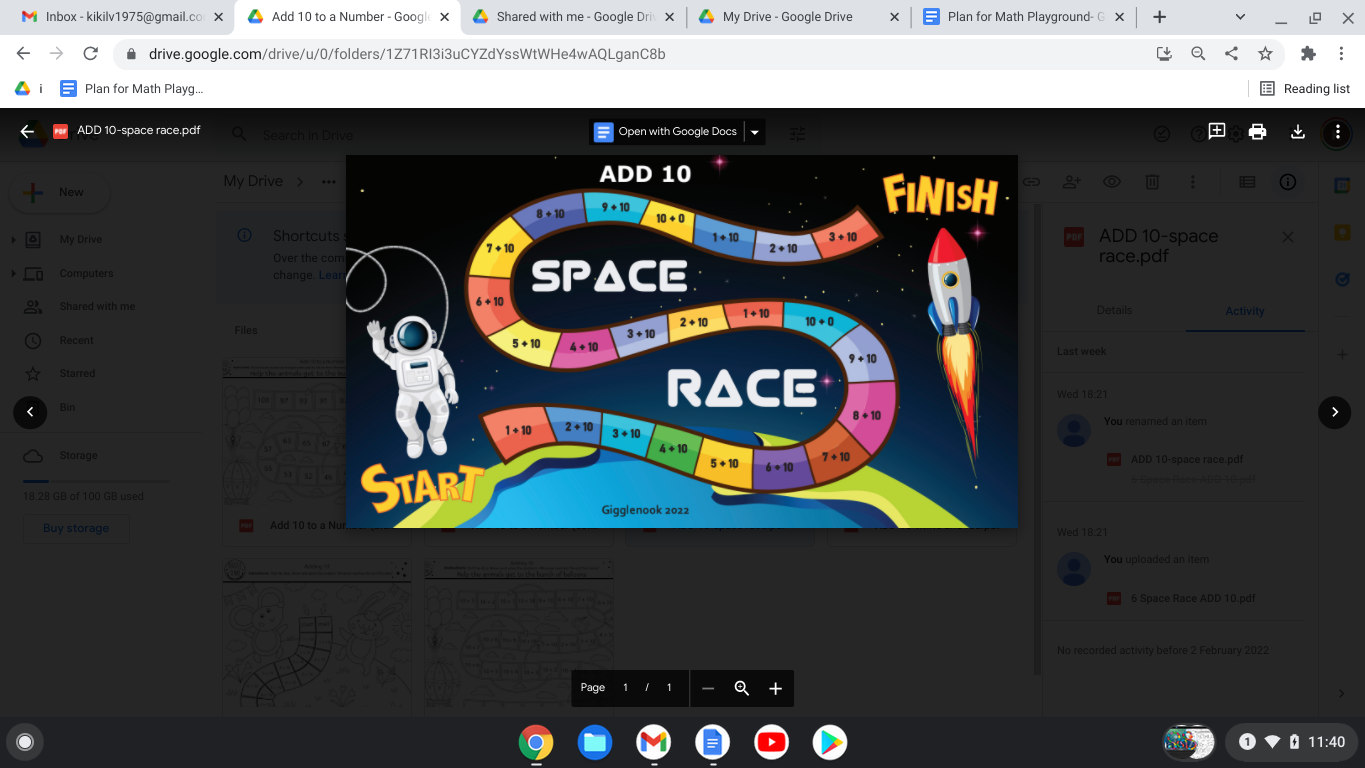Launch YouTube from the shelf

coord(771,742)
